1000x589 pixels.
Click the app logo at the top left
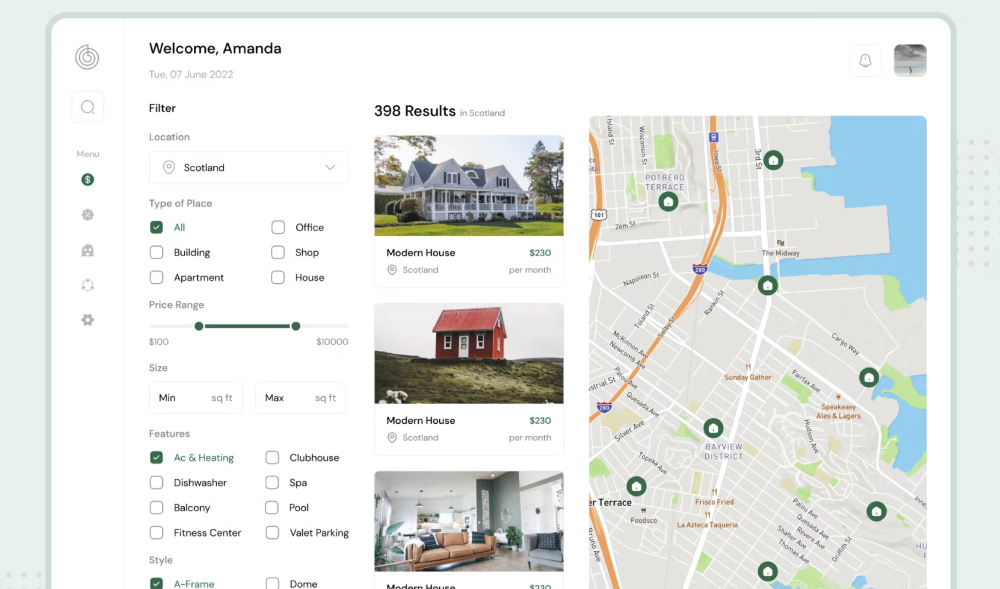(87, 57)
